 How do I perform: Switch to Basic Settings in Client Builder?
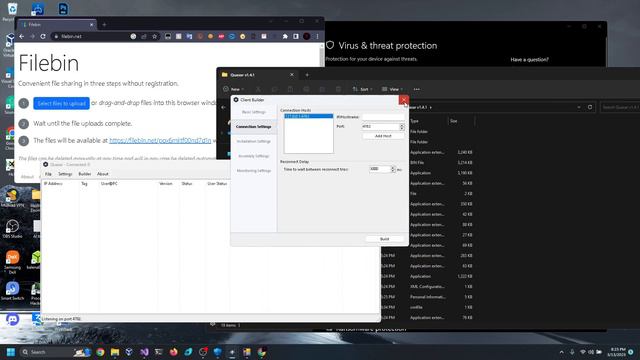(x=253, y=112)
